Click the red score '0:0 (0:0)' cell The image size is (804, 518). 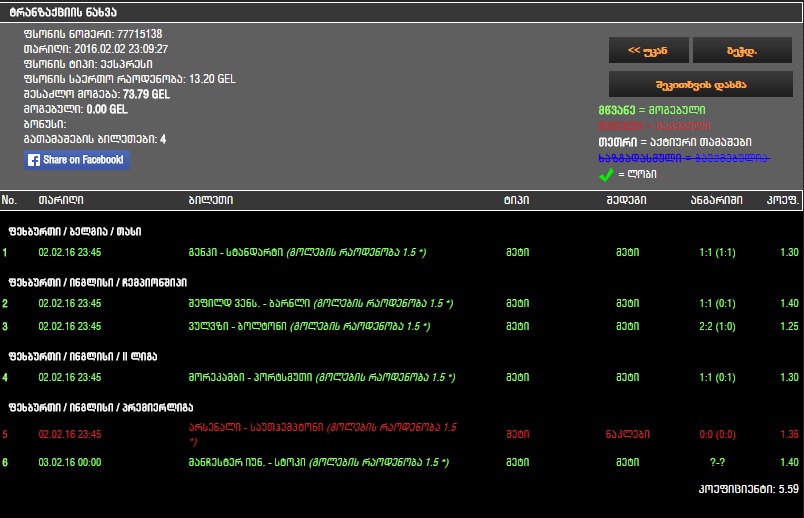[717, 434]
